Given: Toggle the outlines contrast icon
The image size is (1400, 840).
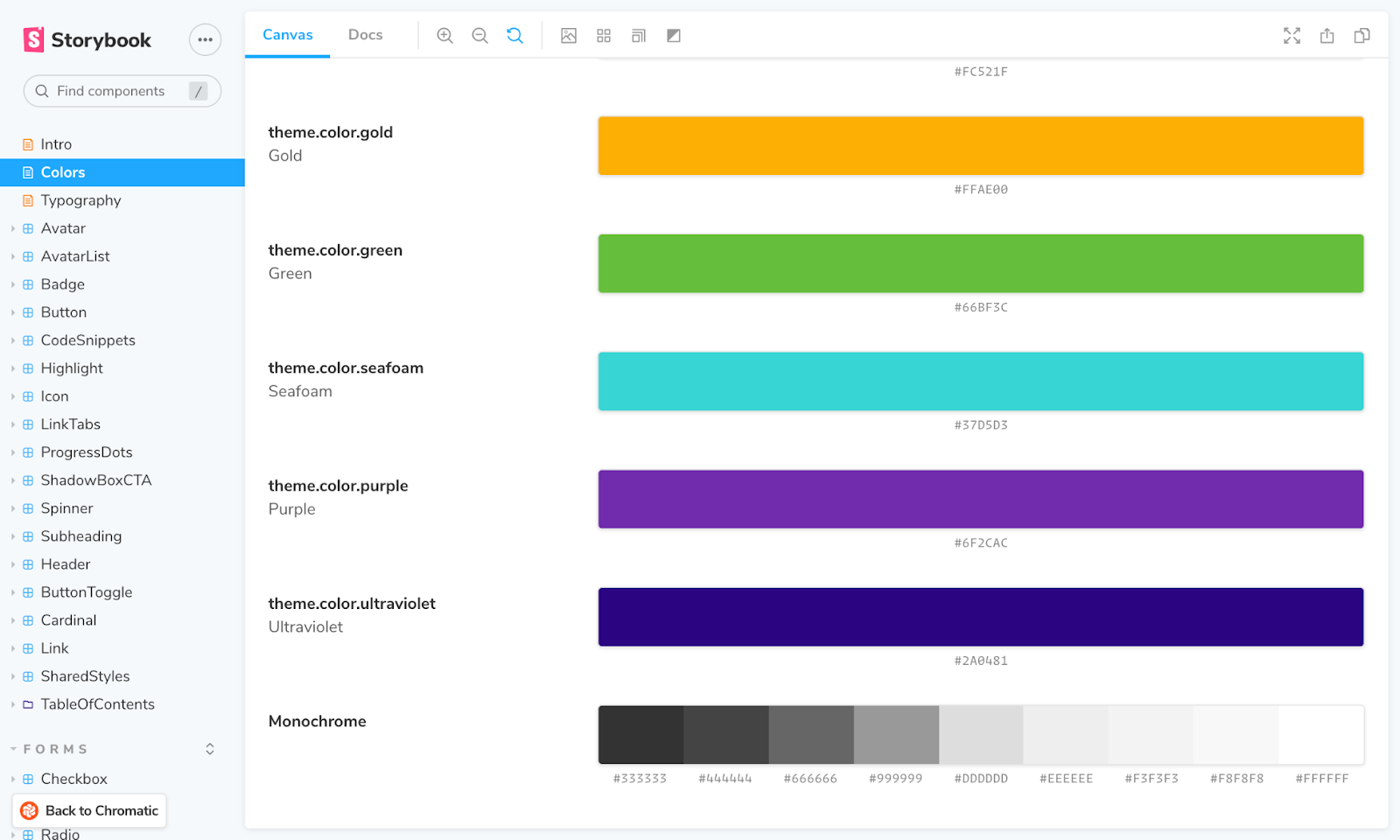Looking at the screenshot, I should click(x=674, y=36).
